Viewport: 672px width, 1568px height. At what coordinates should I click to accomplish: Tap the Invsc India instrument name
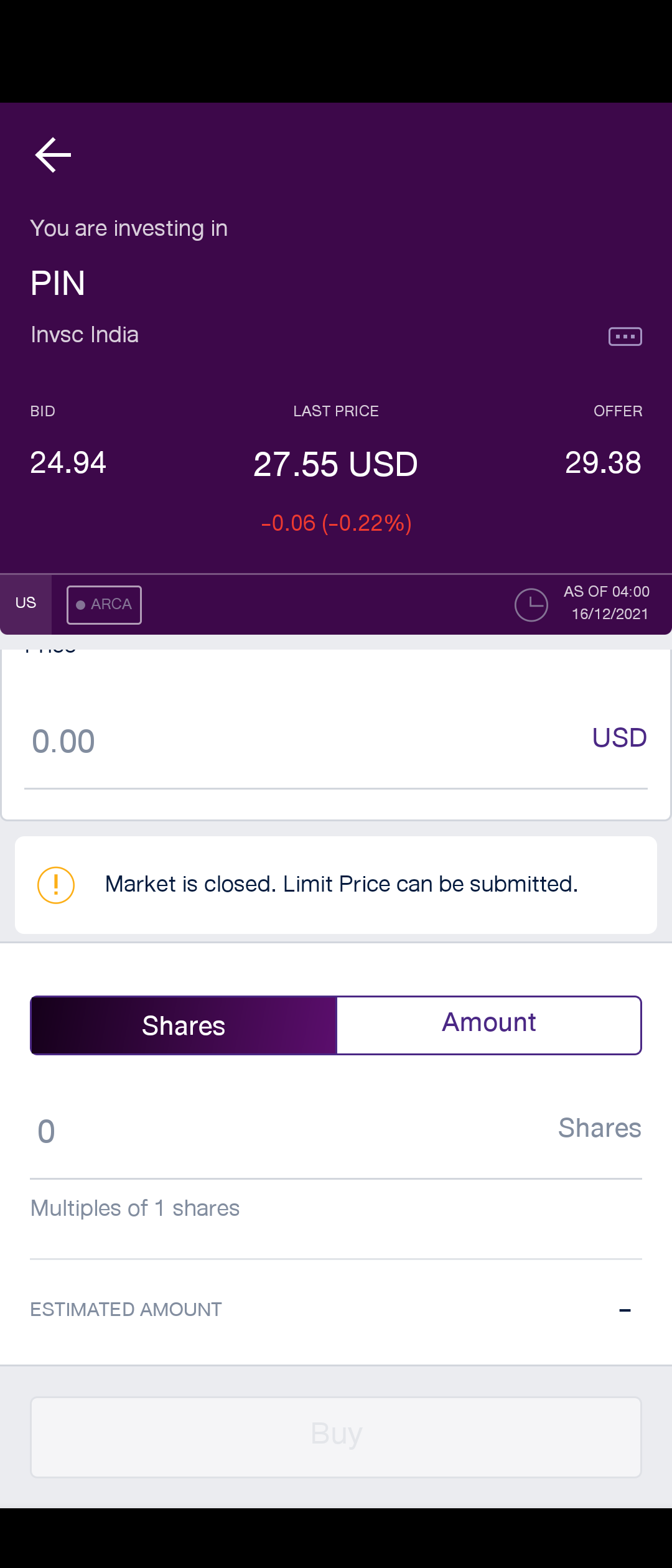[85, 335]
